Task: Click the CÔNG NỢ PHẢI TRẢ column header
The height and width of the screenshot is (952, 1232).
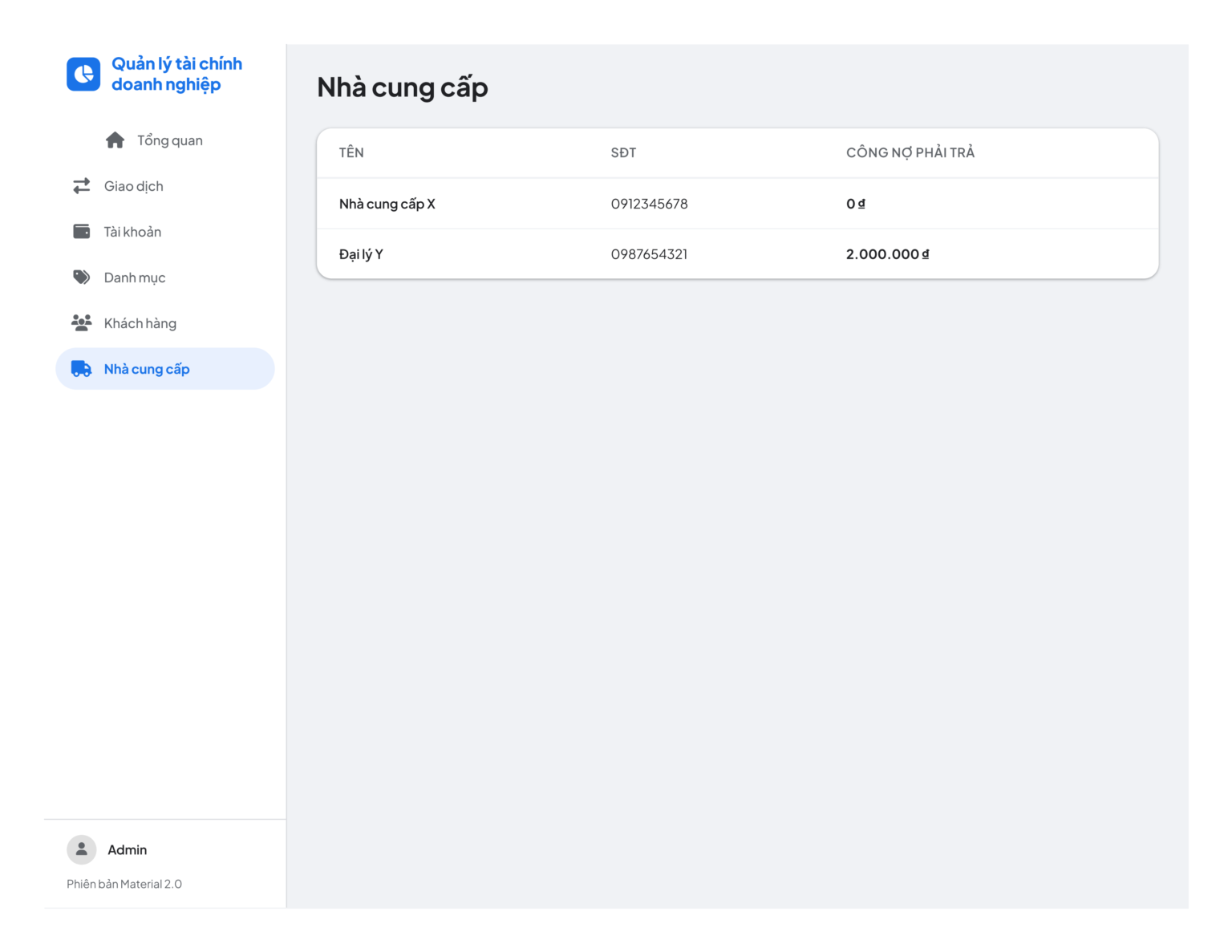Action: (x=910, y=152)
